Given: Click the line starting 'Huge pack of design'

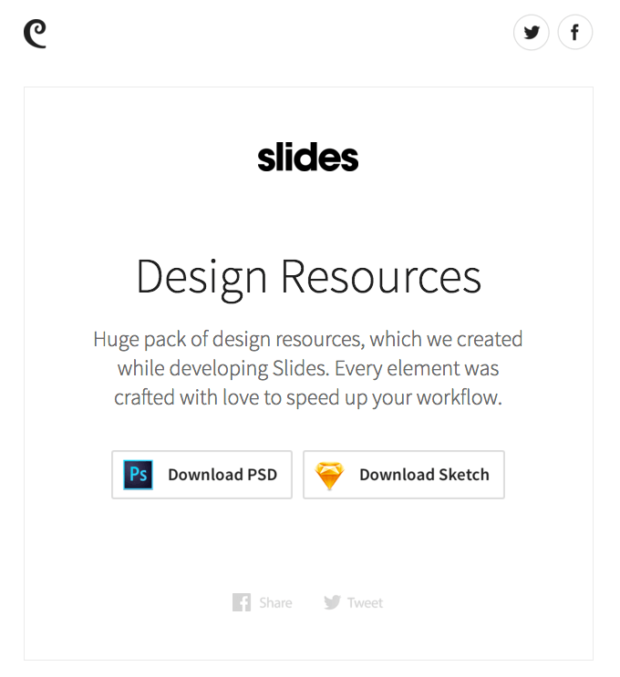Looking at the screenshot, I should (308, 340).
